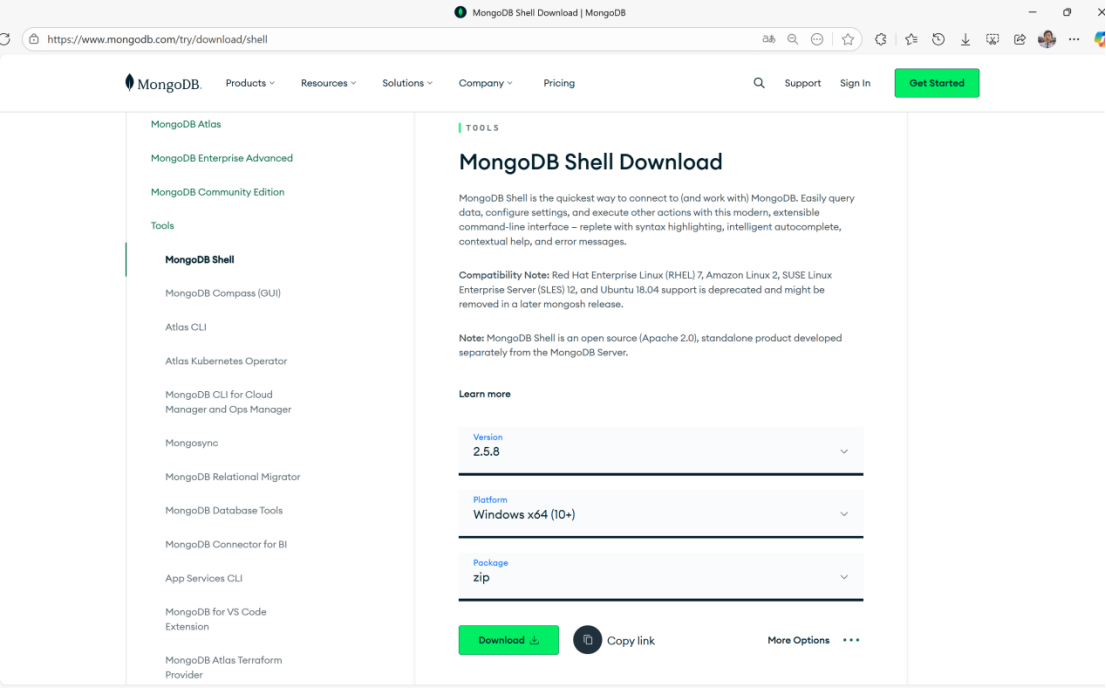Click the More Options text

798,640
